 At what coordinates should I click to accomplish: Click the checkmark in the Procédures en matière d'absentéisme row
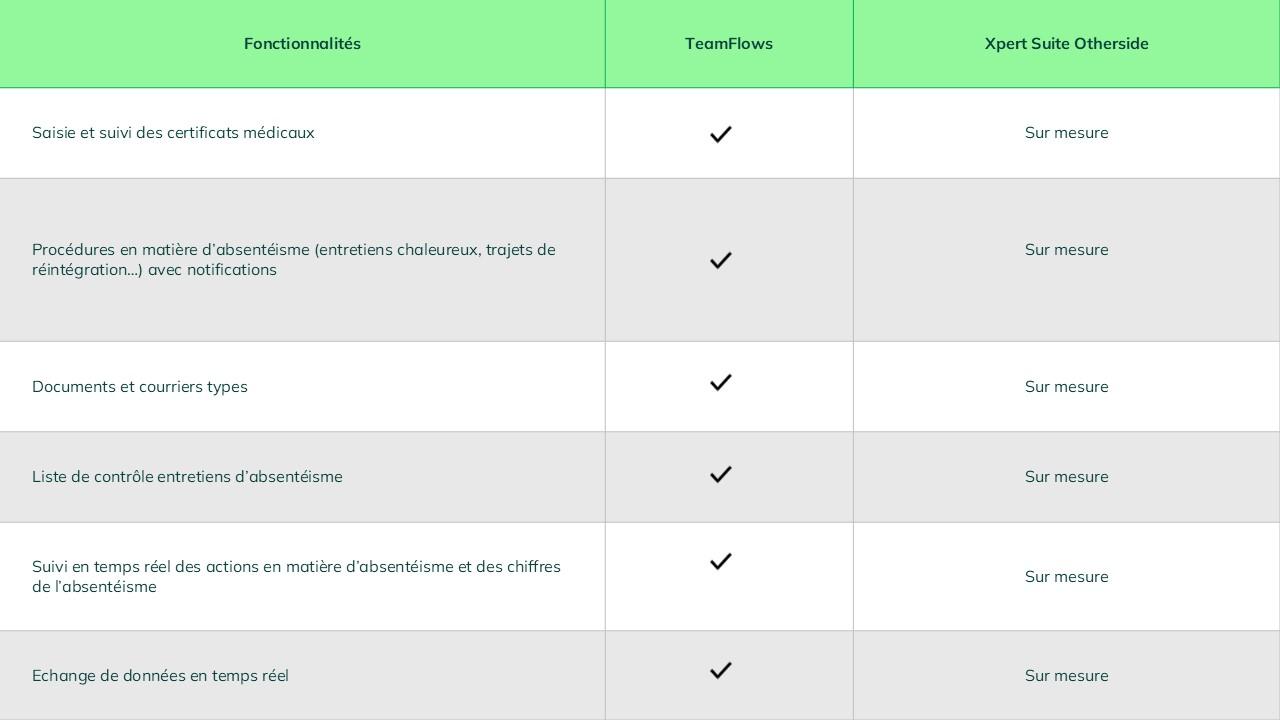(x=720, y=260)
